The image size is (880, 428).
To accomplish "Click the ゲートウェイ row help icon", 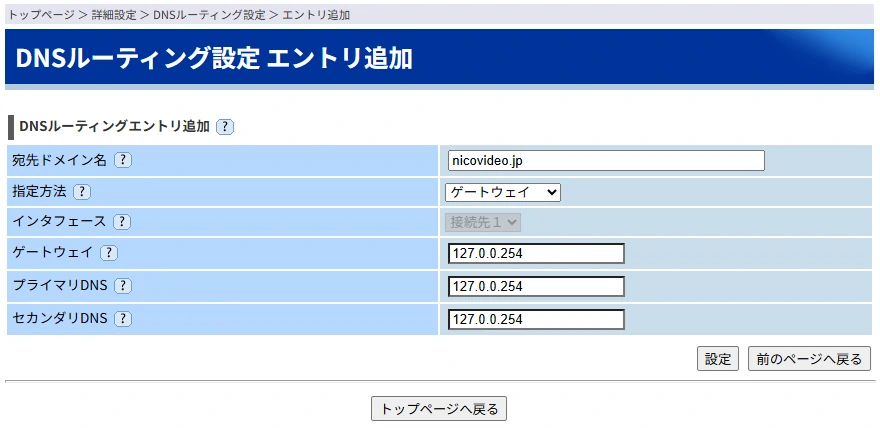I will pos(109,254).
